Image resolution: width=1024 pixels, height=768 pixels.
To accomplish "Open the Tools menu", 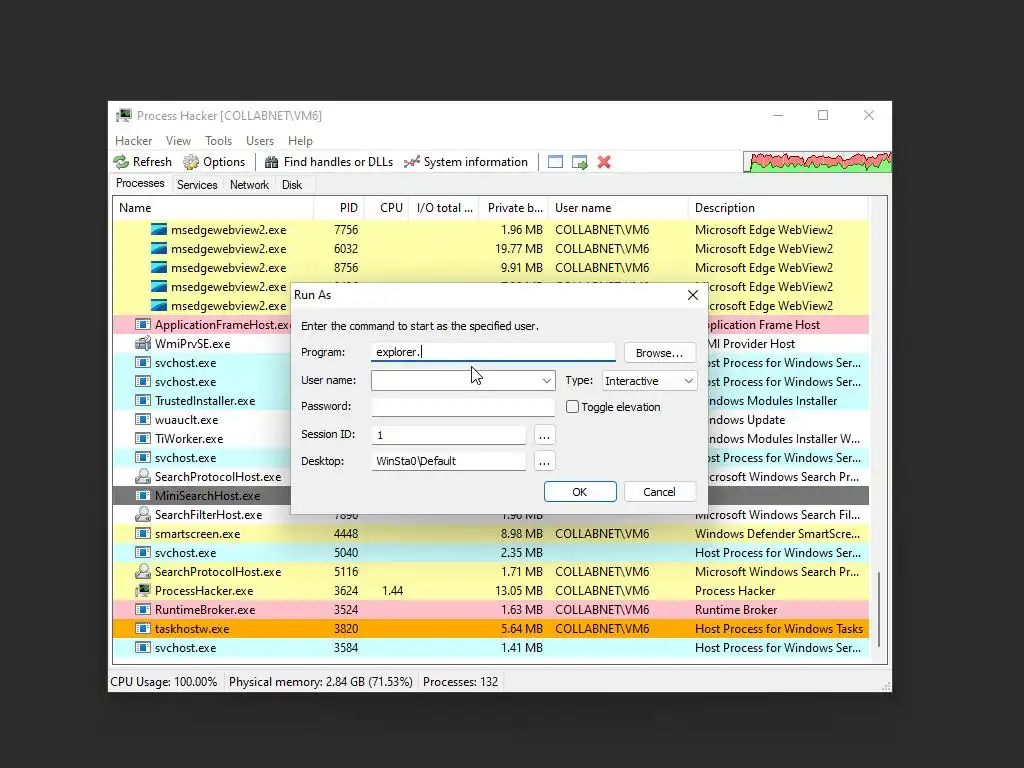I will [218, 140].
